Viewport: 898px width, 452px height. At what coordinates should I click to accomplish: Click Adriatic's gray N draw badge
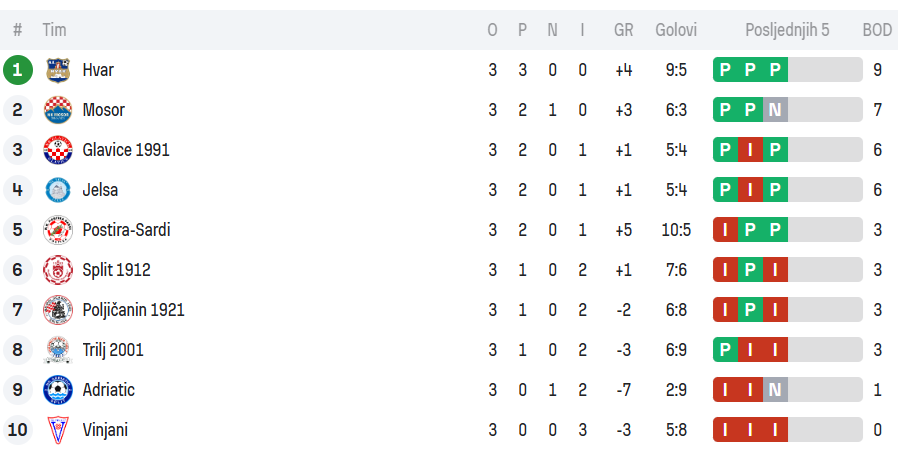click(775, 390)
